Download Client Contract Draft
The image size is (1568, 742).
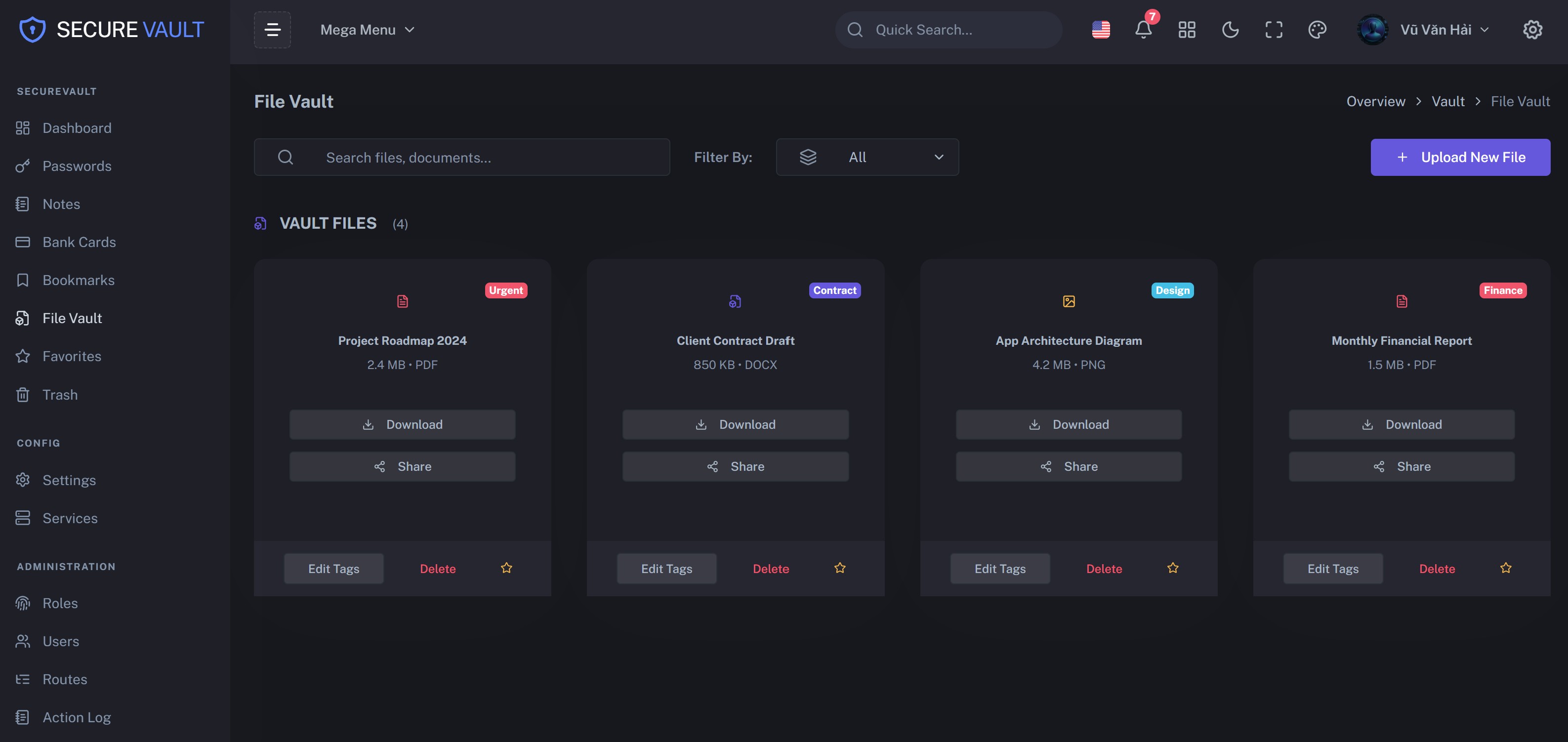(x=735, y=424)
